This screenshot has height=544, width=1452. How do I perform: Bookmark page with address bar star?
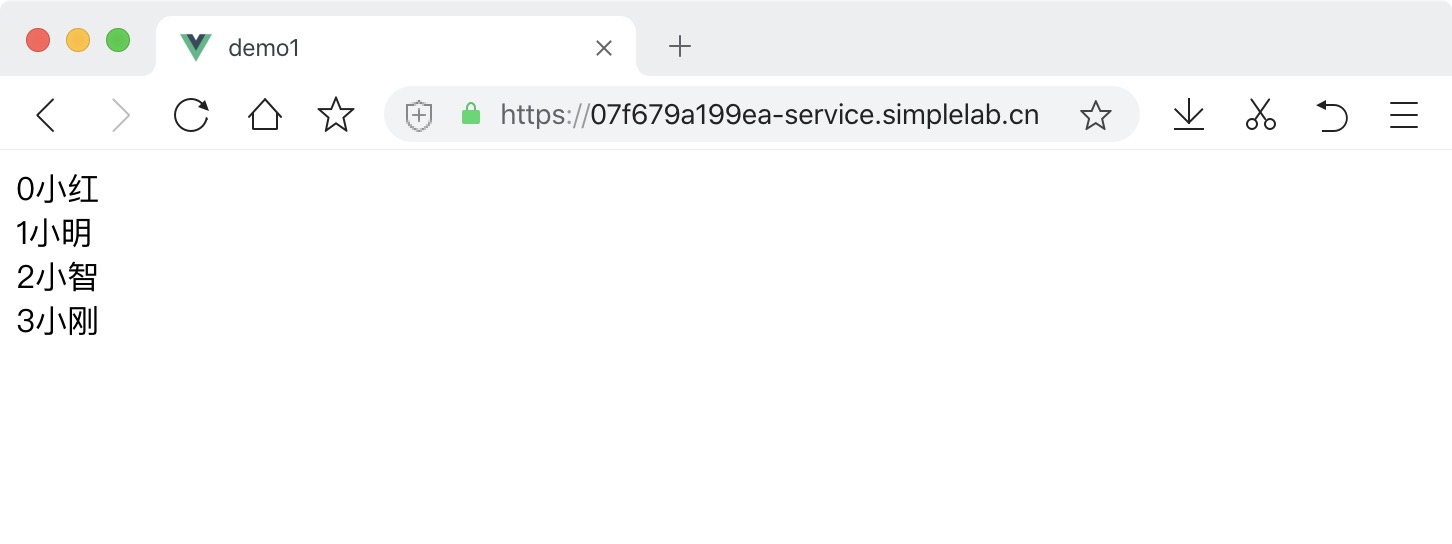[x=1096, y=116]
